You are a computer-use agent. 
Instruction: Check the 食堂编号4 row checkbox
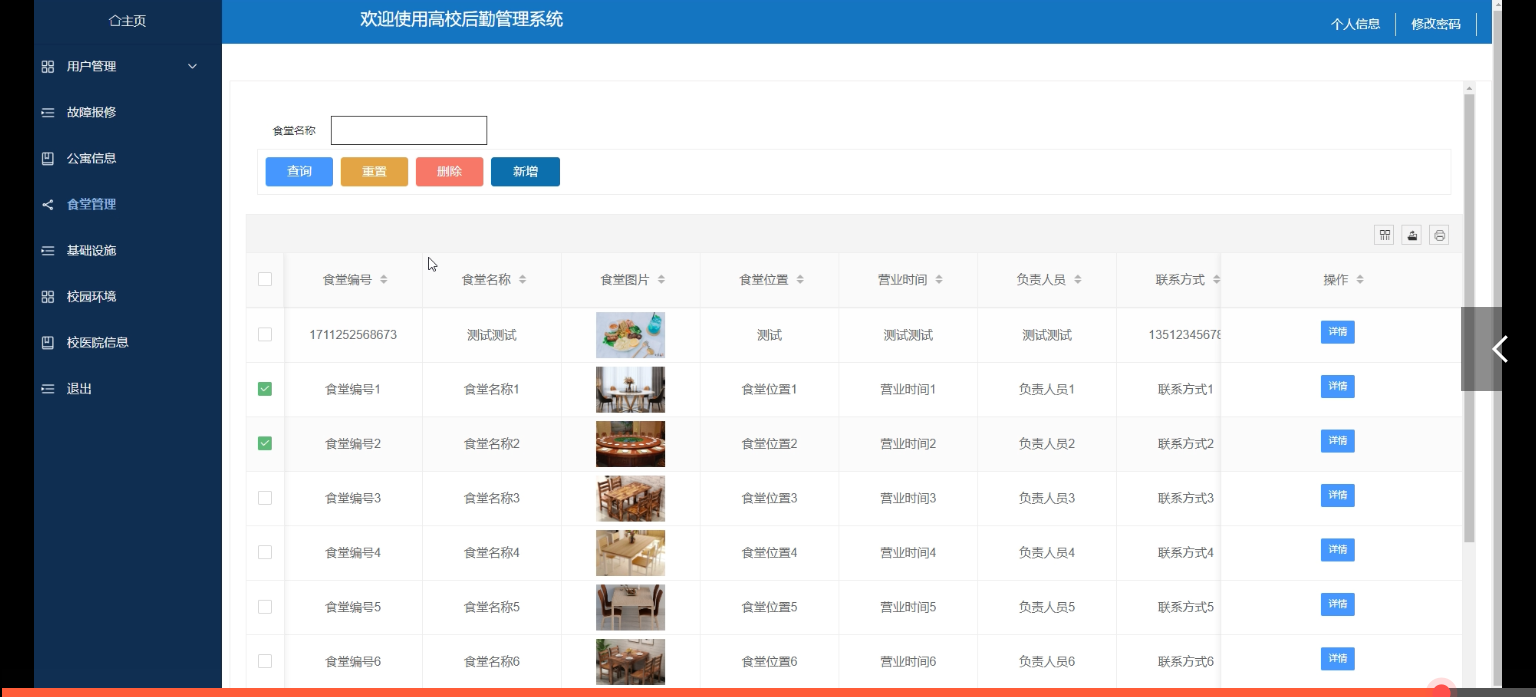tap(265, 552)
